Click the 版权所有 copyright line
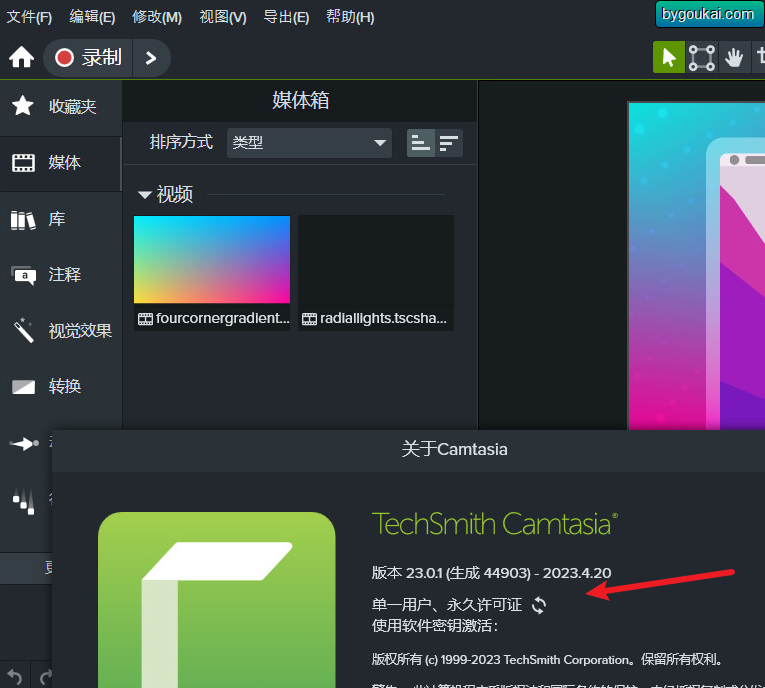Image resolution: width=765 pixels, height=688 pixels. [x=547, y=660]
